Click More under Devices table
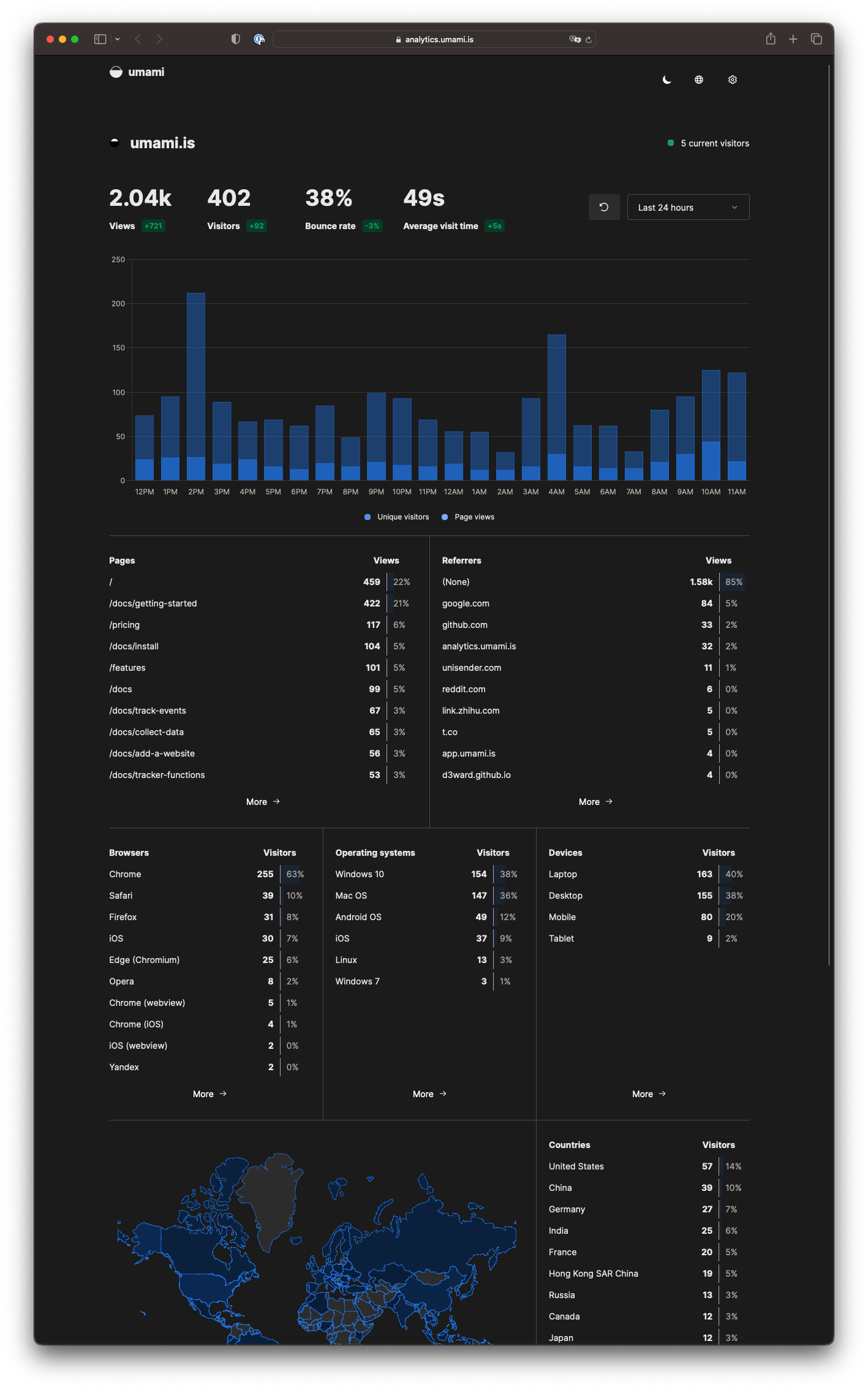868x1390 pixels. coord(649,1094)
